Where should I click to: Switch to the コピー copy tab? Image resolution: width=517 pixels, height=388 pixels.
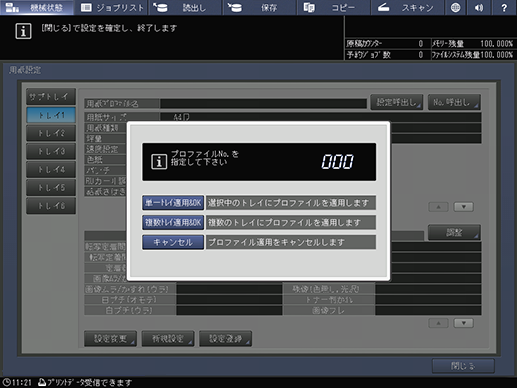[333, 7]
